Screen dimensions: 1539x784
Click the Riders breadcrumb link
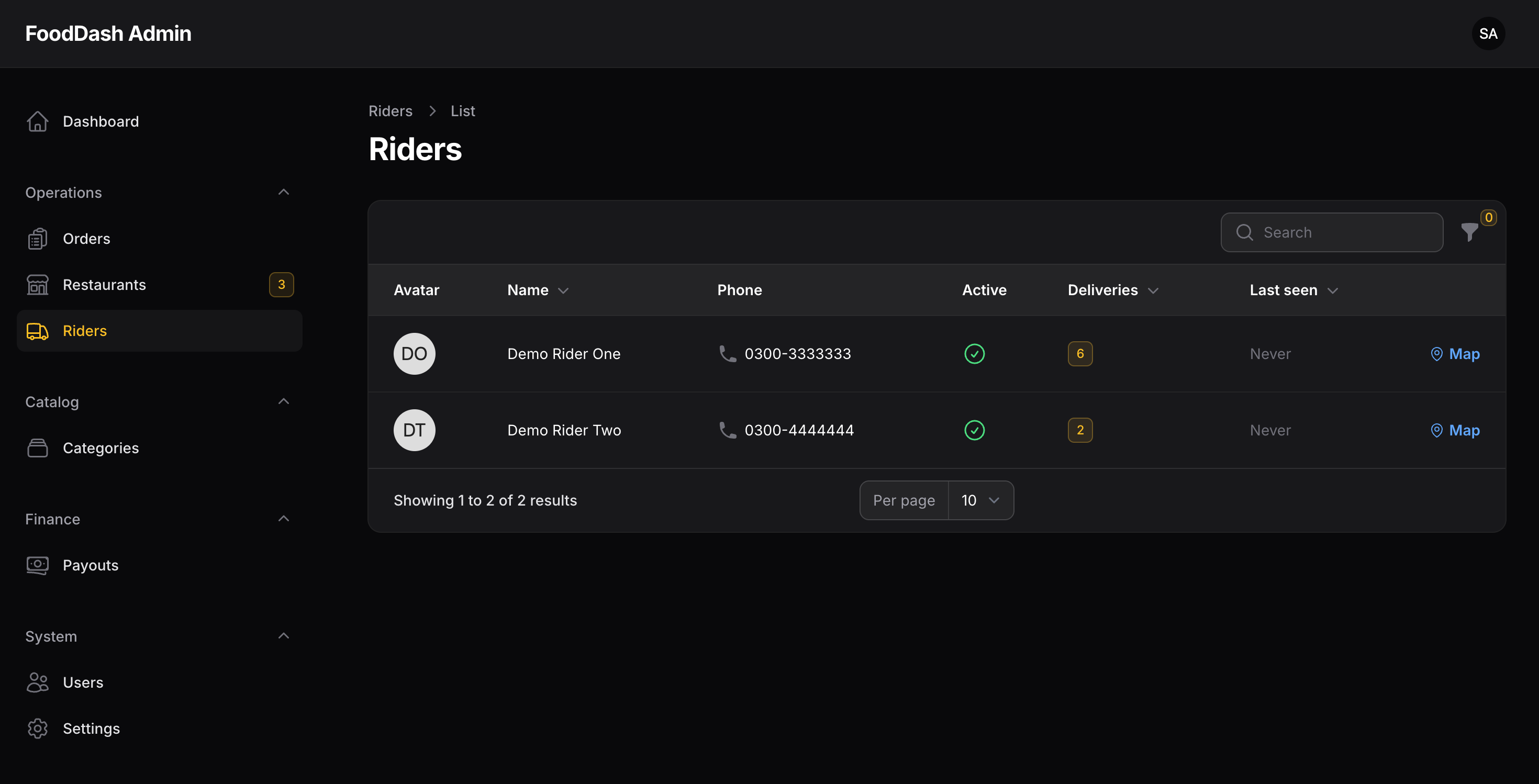(390, 111)
